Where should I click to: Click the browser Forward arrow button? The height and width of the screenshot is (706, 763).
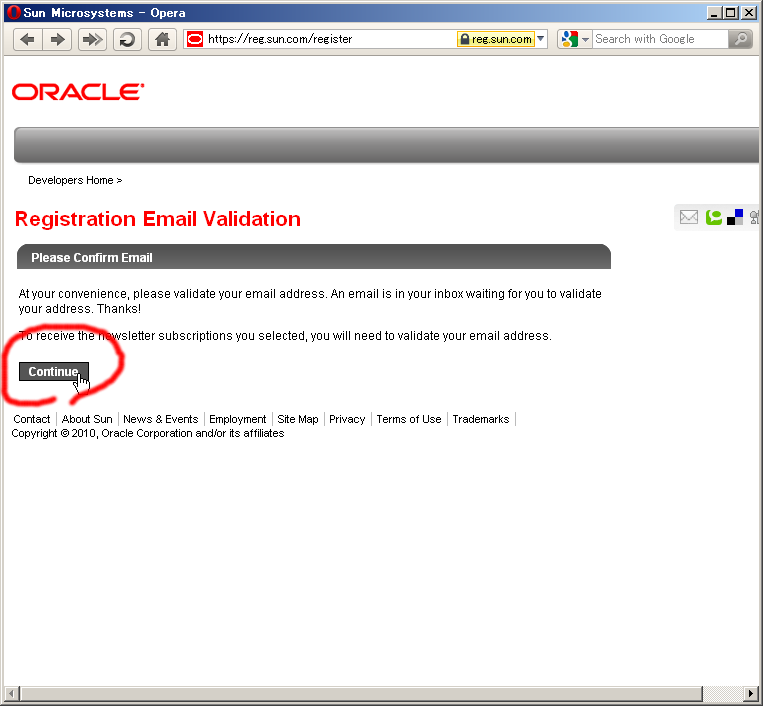(57, 39)
